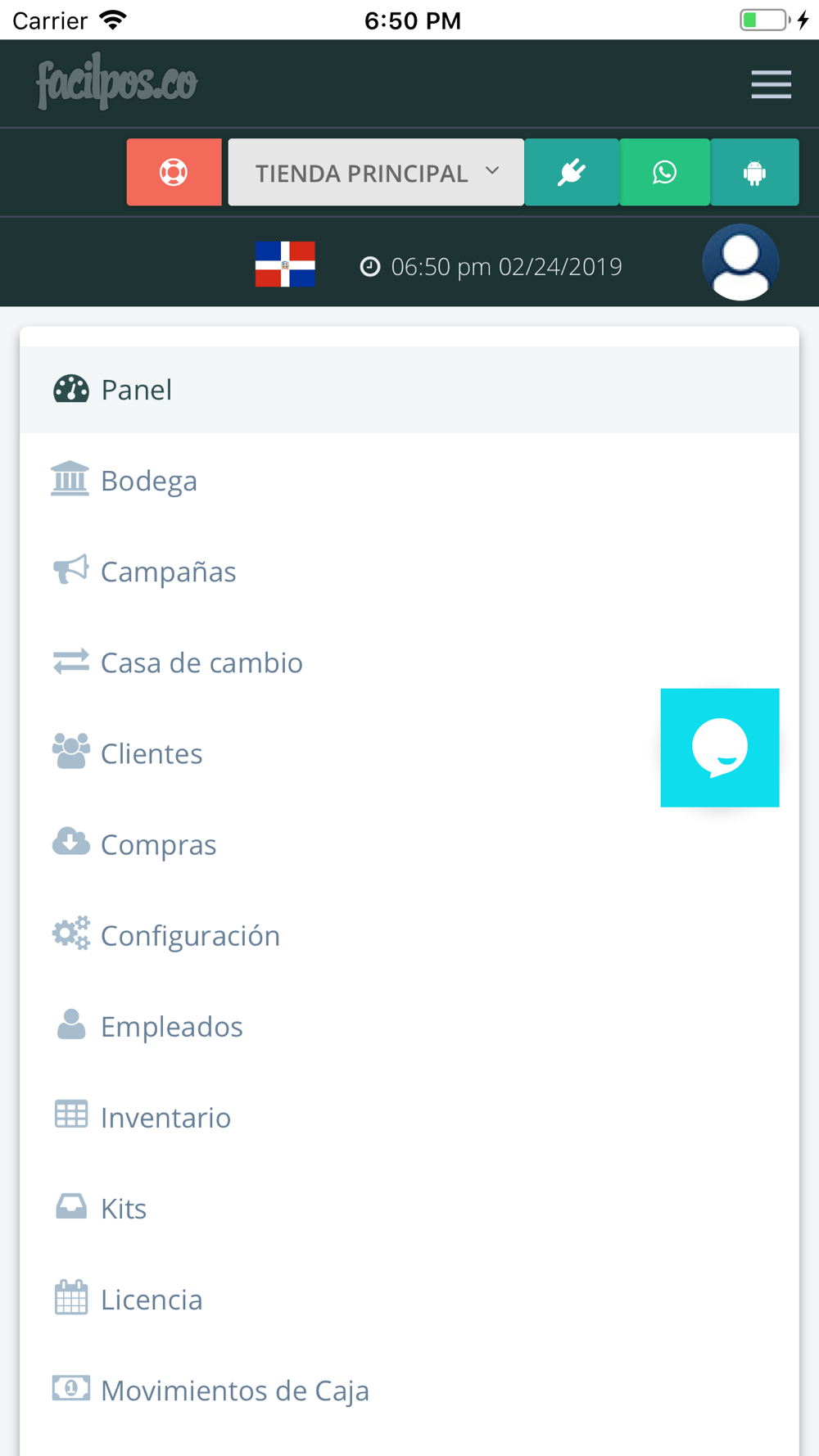Open the Compras section

pos(409,844)
